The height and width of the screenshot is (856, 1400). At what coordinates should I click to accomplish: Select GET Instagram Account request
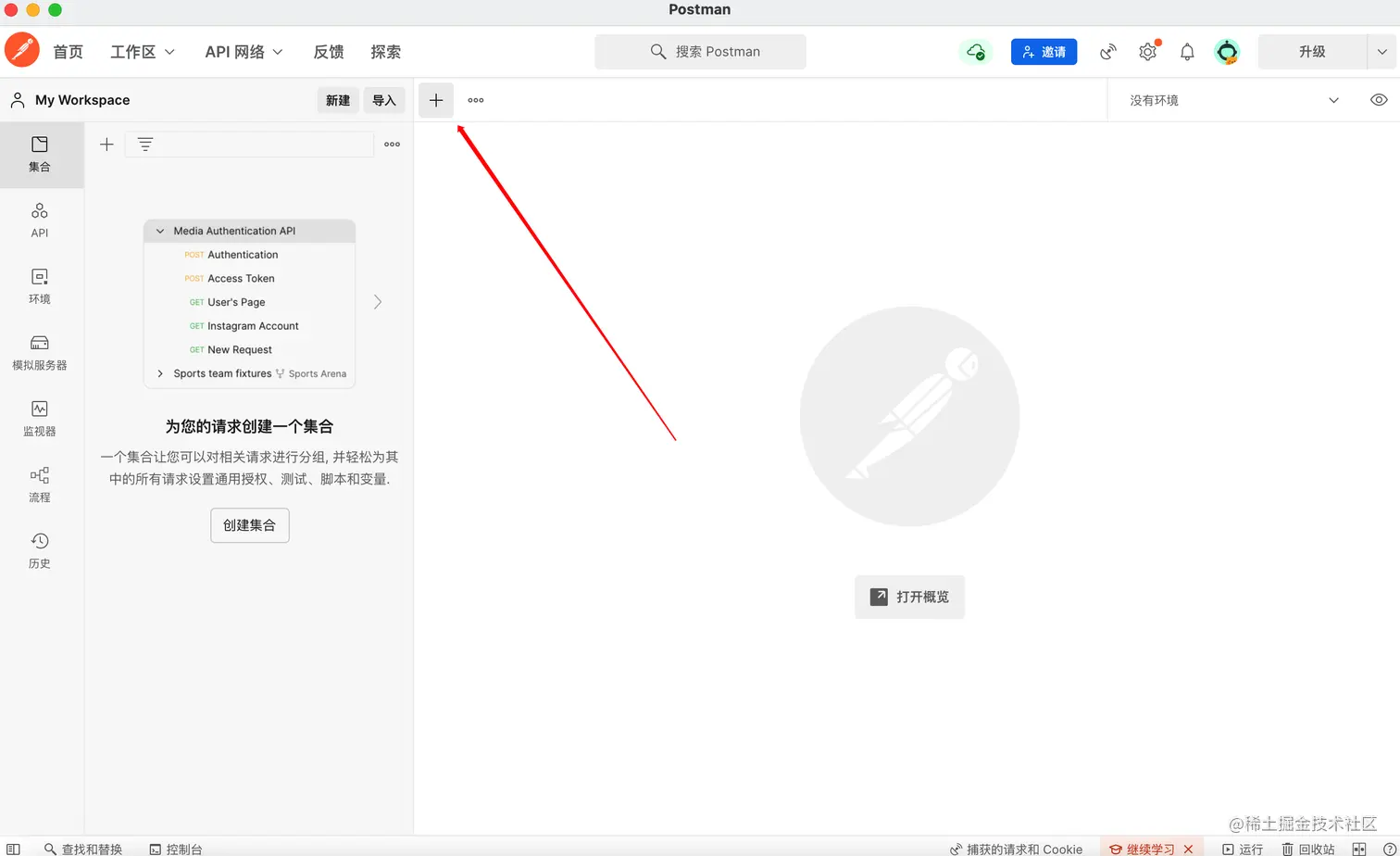[244, 326]
